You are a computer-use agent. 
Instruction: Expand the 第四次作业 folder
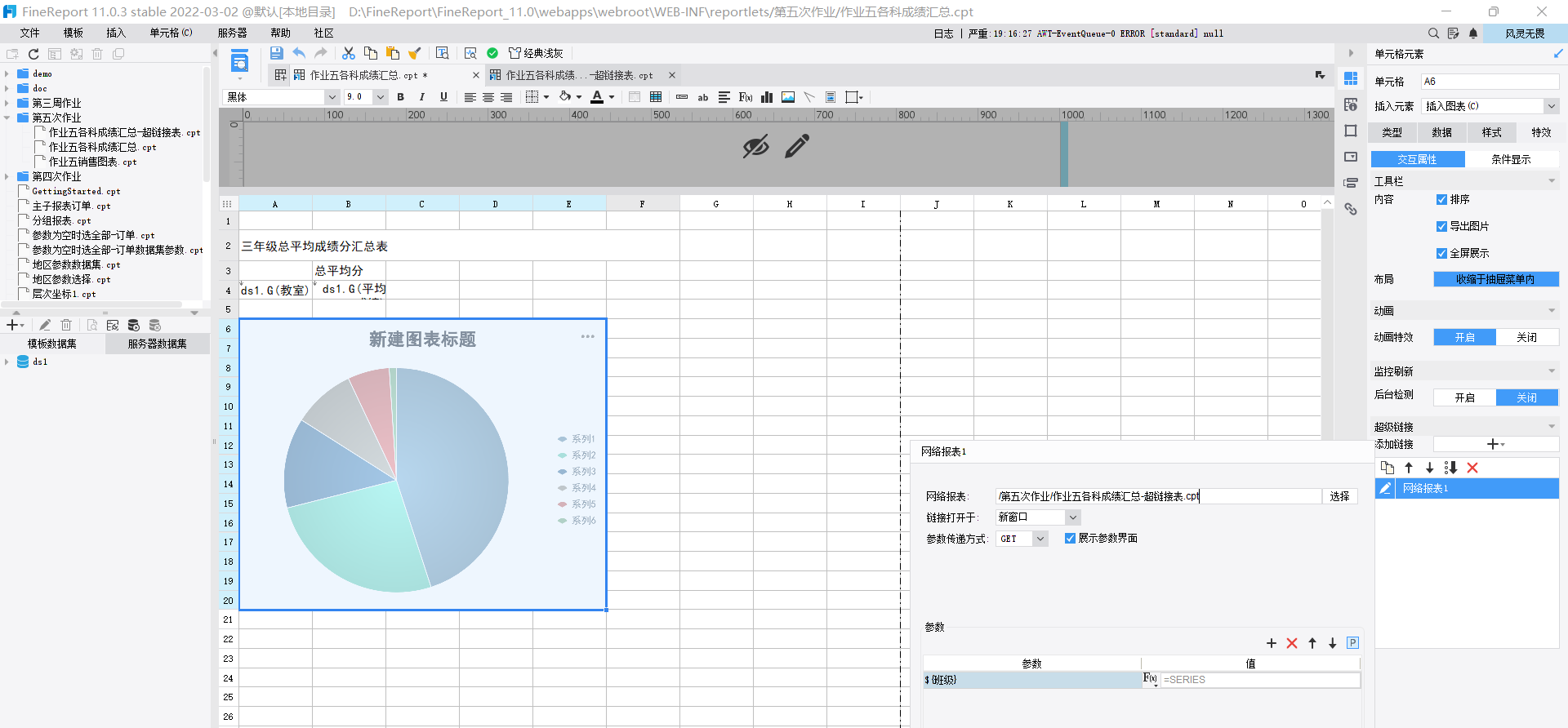7,176
